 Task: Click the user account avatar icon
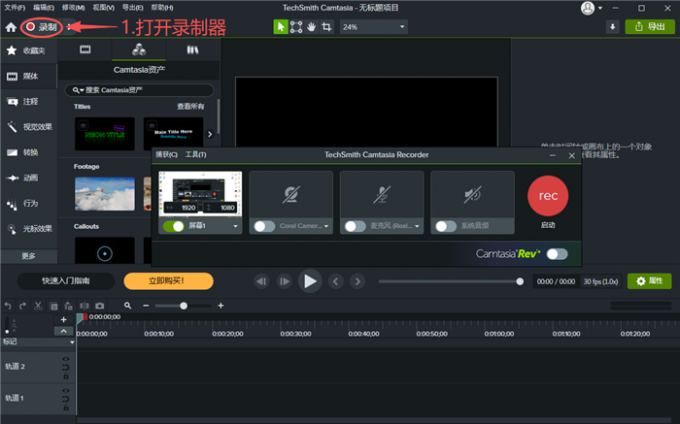coord(587,8)
